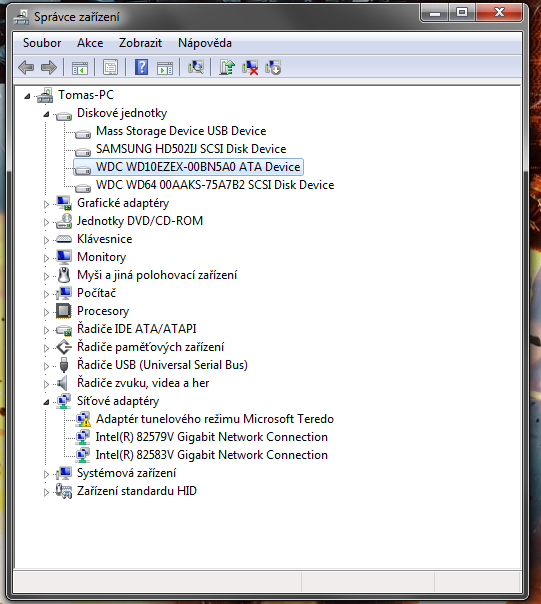Open the Zobrazit menu
The width and height of the screenshot is (541, 604).
pos(140,43)
